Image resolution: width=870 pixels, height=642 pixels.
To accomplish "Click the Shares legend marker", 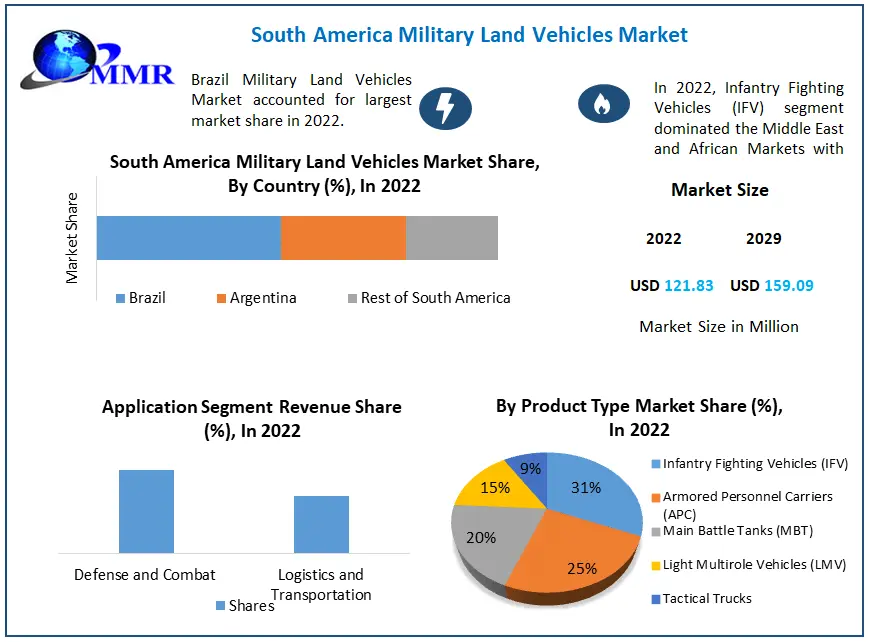I will pos(220,605).
